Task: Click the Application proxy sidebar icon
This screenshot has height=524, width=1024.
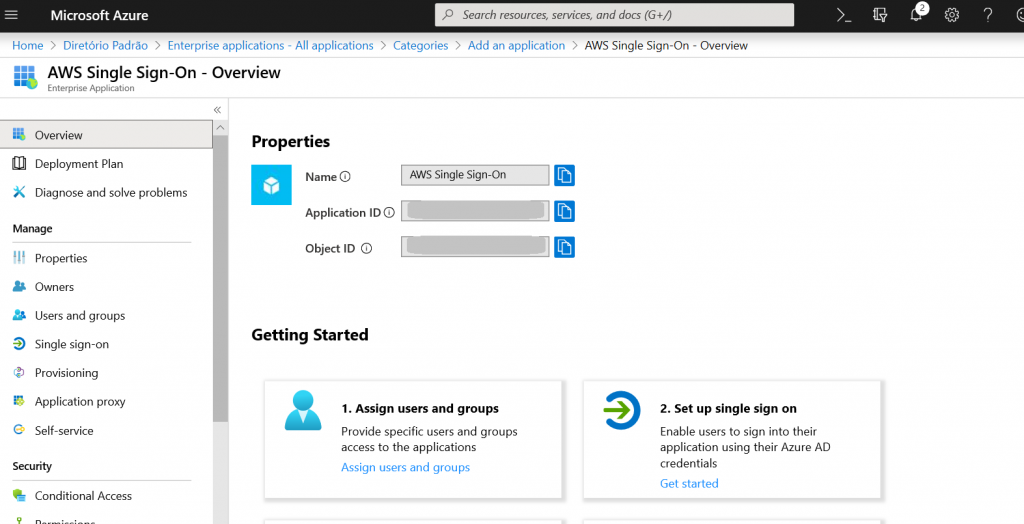Action: [x=19, y=401]
